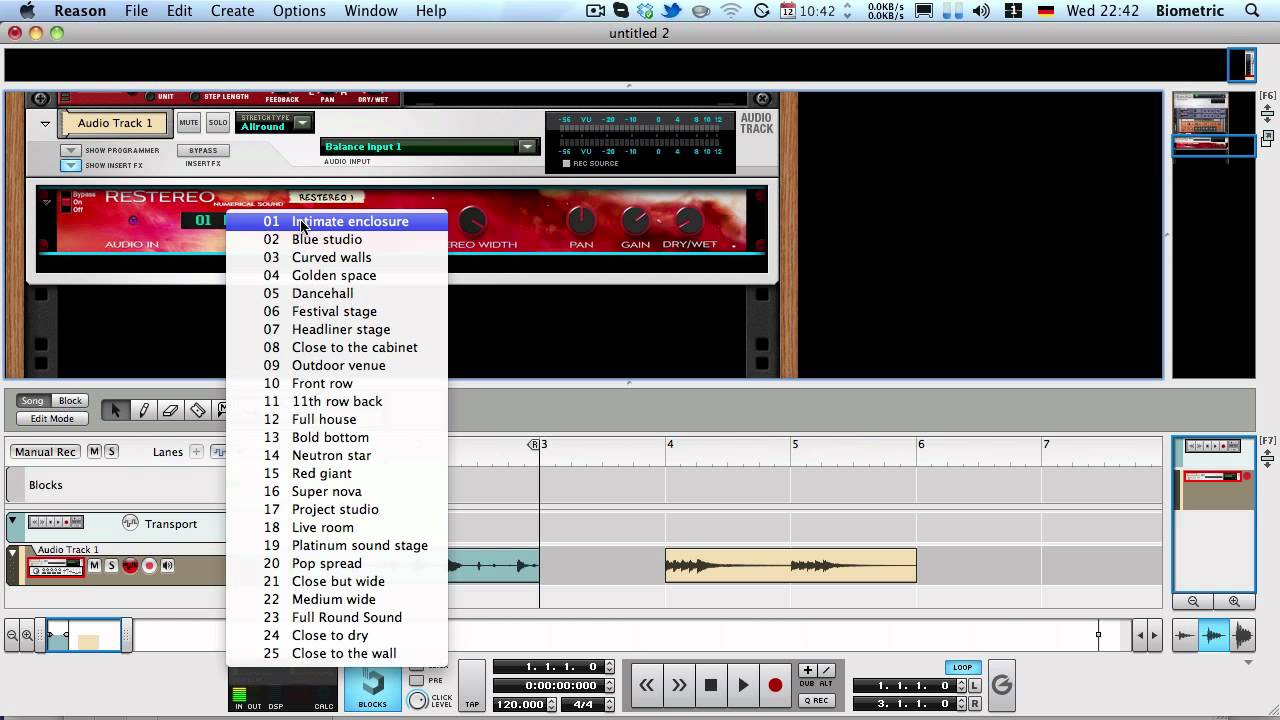Collapse the Transport track triangle
1280x720 pixels.
click(x=13, y=521)
